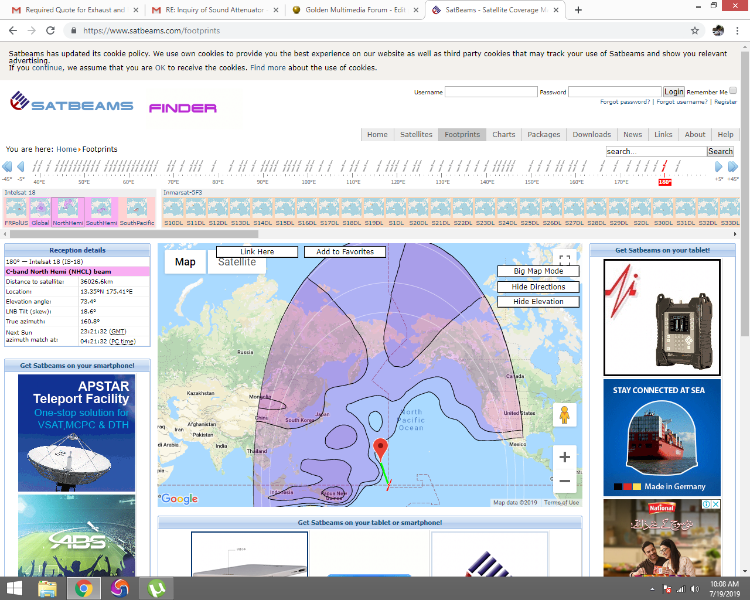This screenshot has height=600, width=750.
Task: Open the Global beam footprint thumbnail
Action: (x=40, y=212)
